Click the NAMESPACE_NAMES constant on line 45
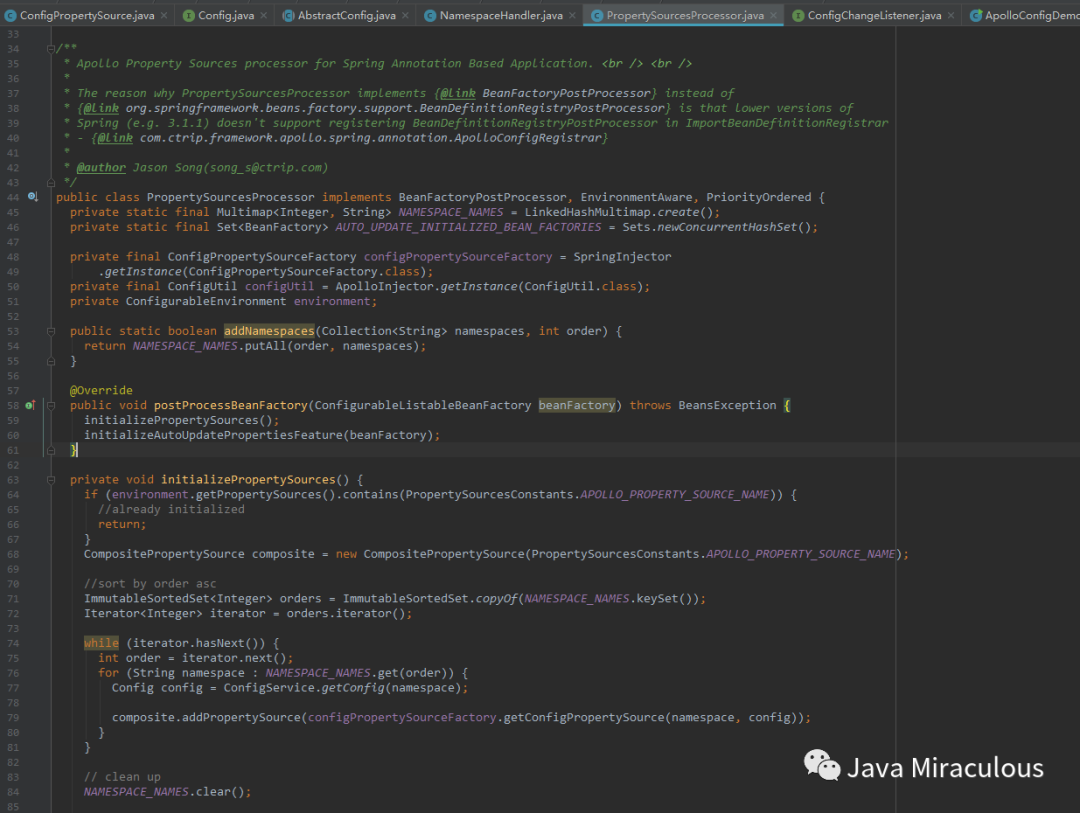 (x=450, y=212)
